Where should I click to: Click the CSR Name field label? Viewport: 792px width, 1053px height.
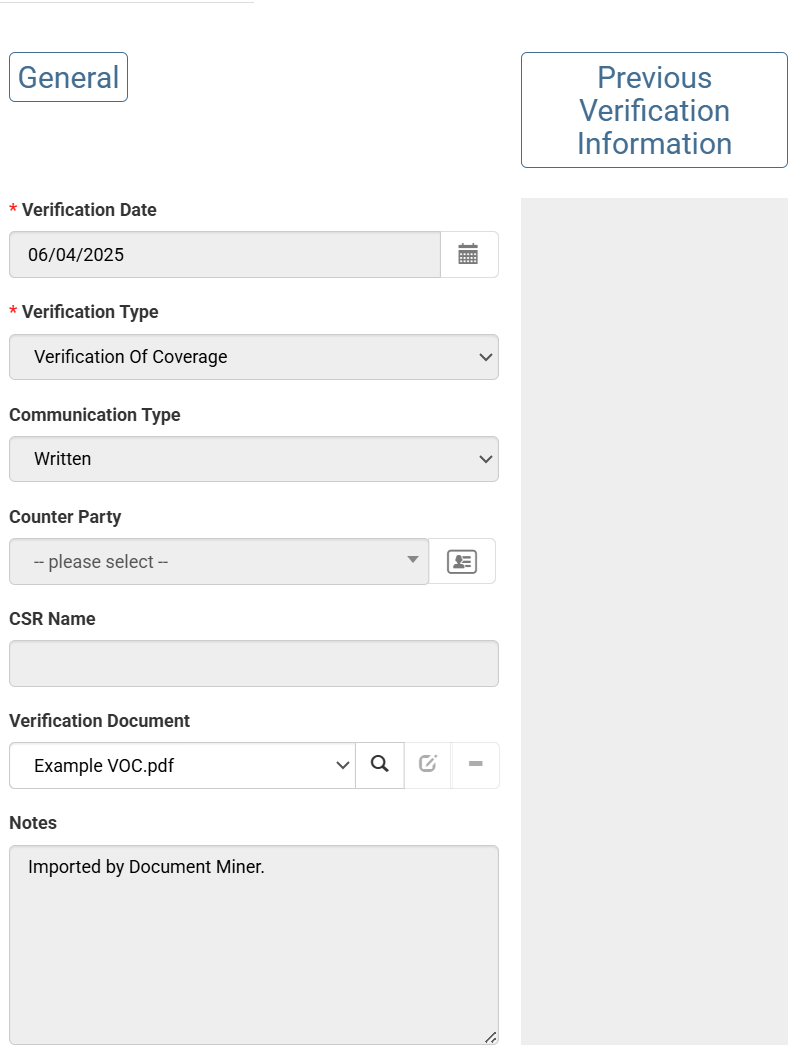[x=52, y=619]
